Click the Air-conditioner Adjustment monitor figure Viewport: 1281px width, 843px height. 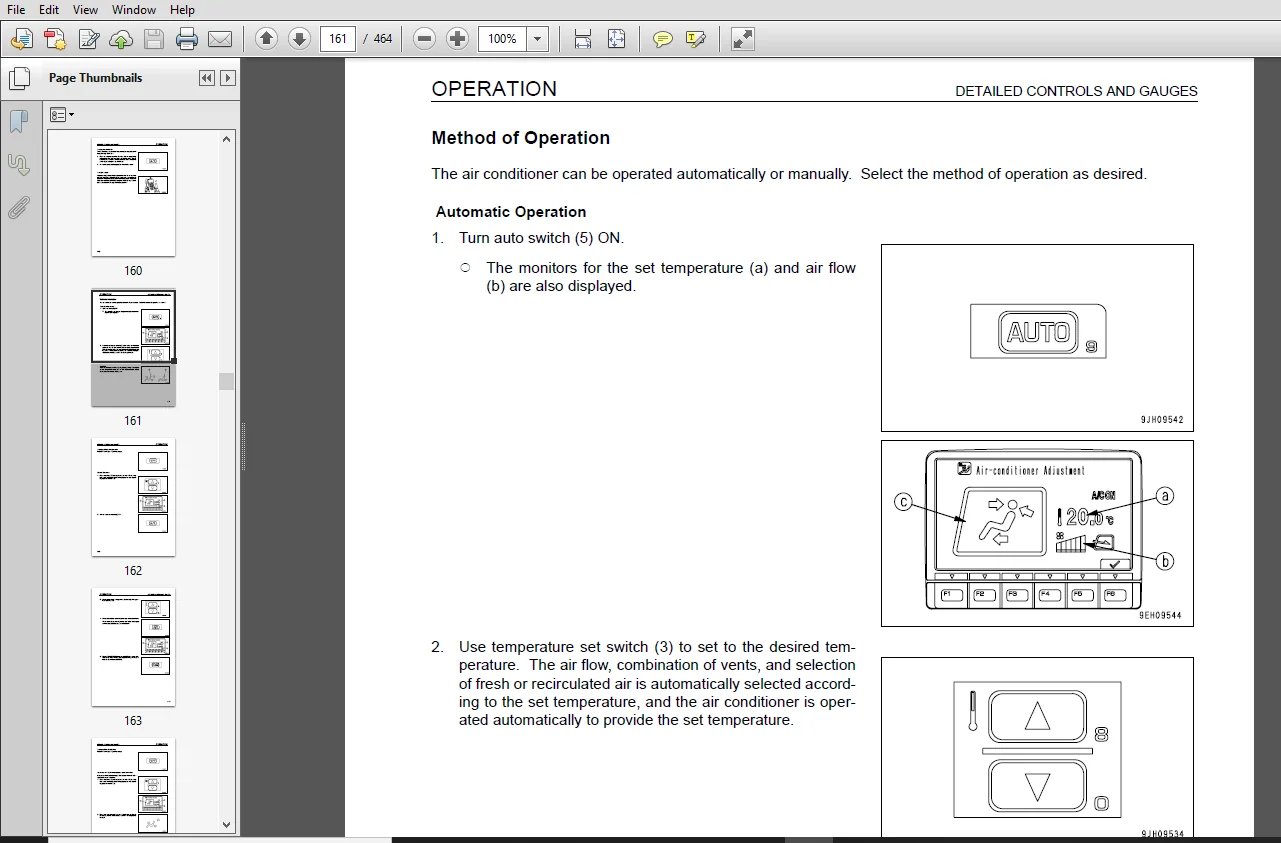pos(1037,533)
